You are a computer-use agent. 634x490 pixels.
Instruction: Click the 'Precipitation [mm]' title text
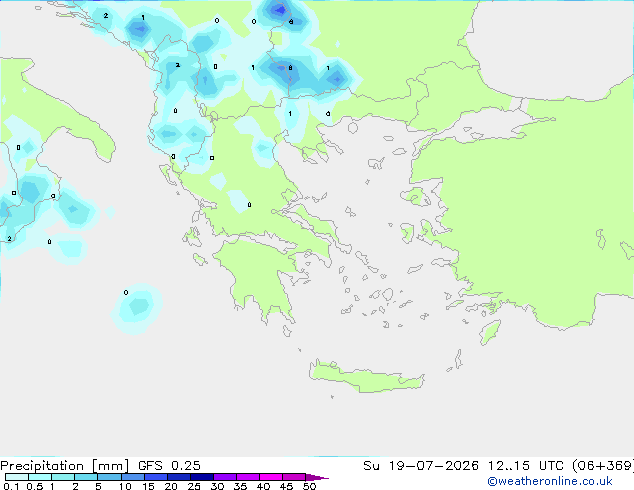(x=64, y=466)
